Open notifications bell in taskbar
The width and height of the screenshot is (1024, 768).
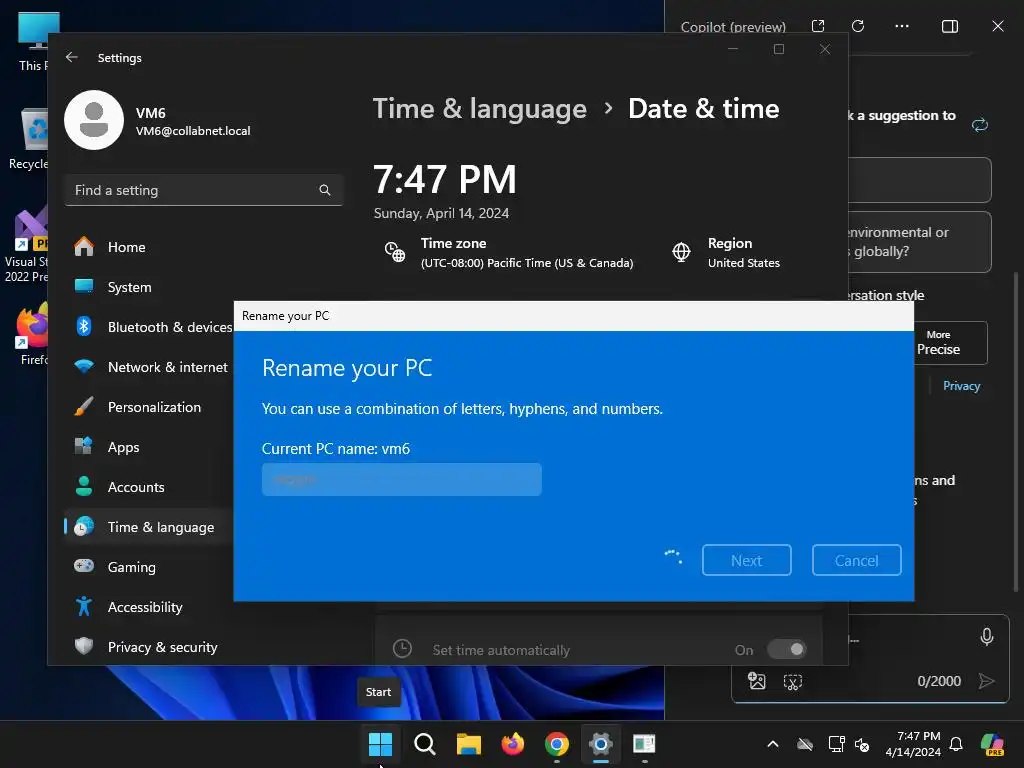956,743
